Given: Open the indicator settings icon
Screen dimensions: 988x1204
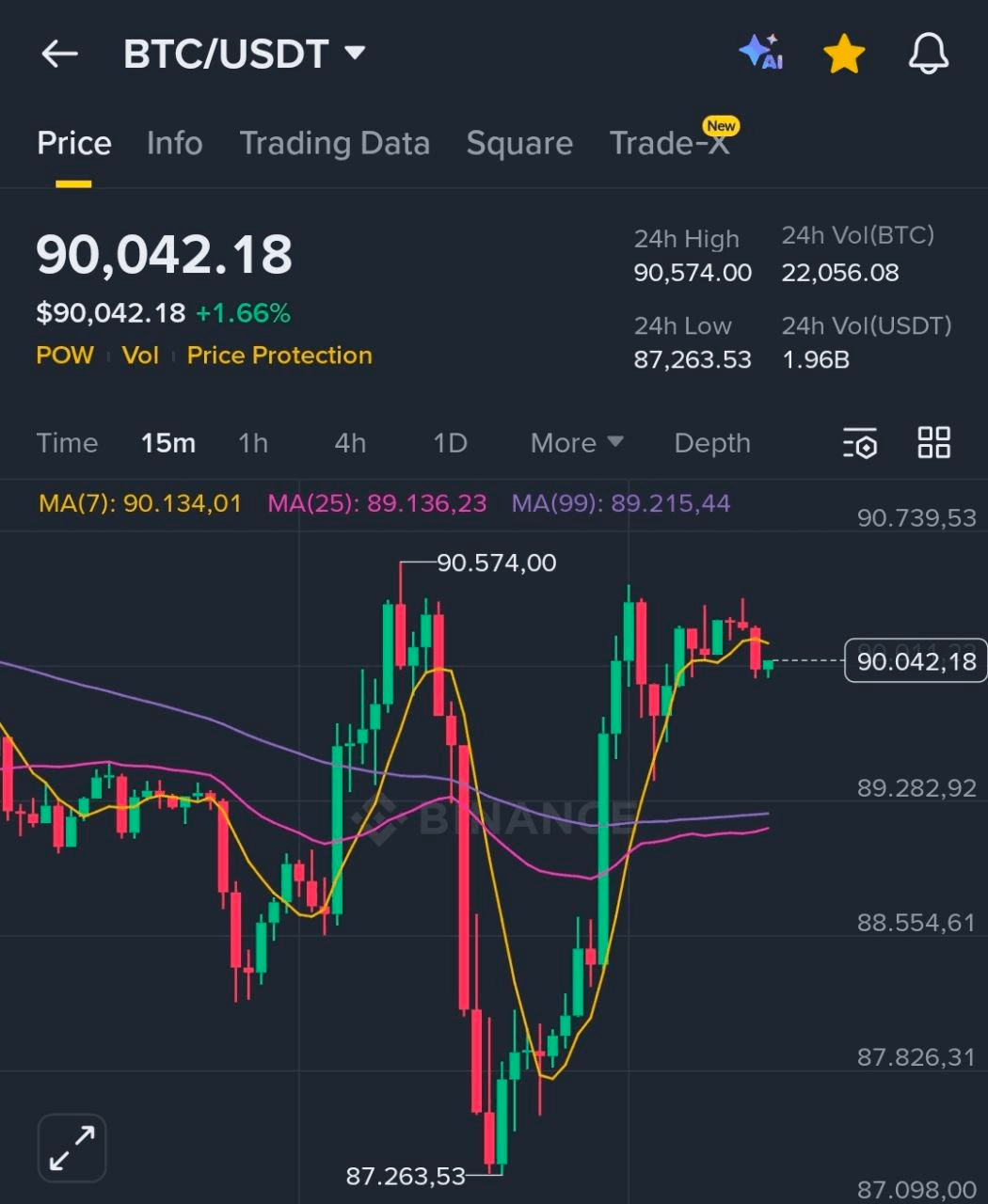Looking at the screenshot, I should [859, 442].
